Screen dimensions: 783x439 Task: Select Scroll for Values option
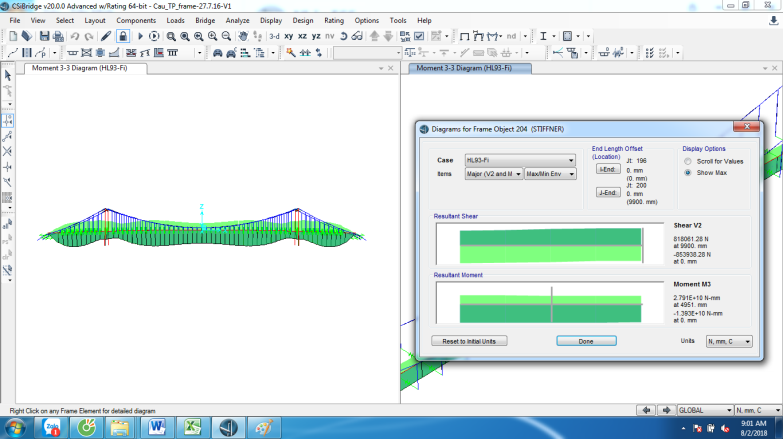coord(688,161)
